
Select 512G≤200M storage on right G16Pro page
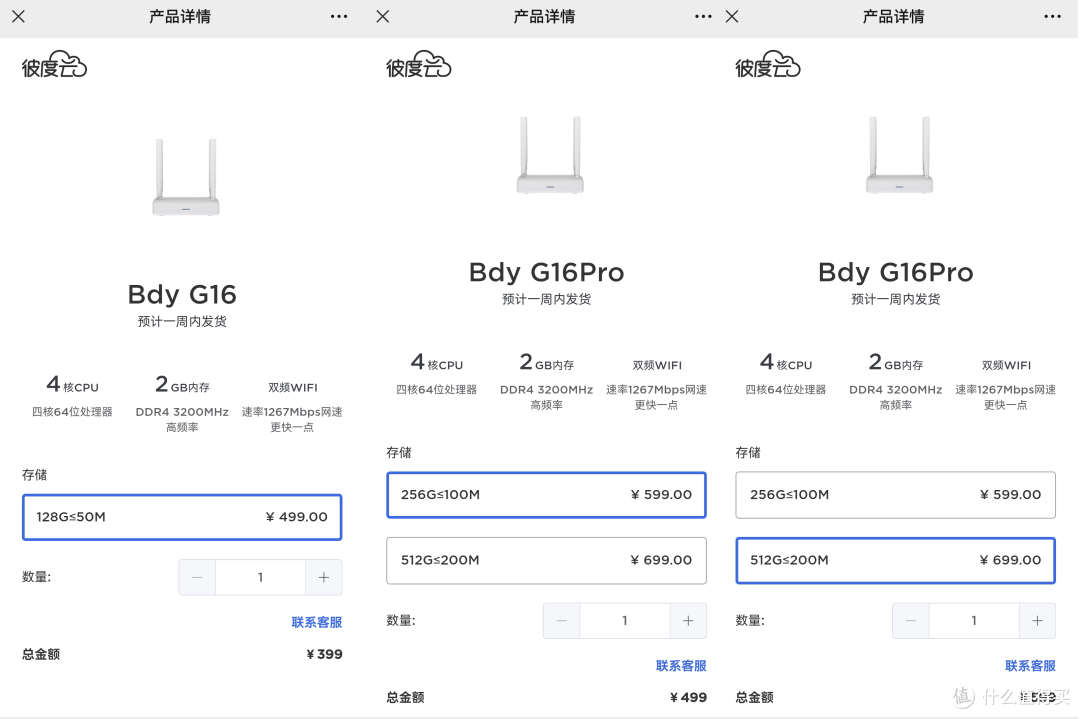pos(895,560)
